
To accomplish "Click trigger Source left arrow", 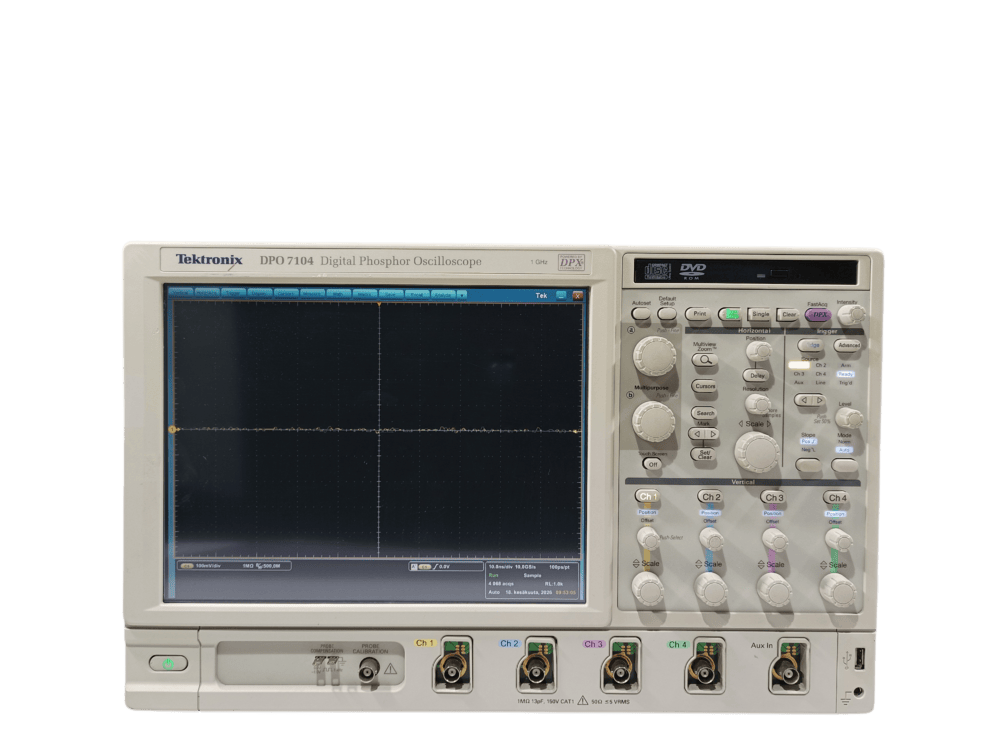I will (x=803, y=400).
